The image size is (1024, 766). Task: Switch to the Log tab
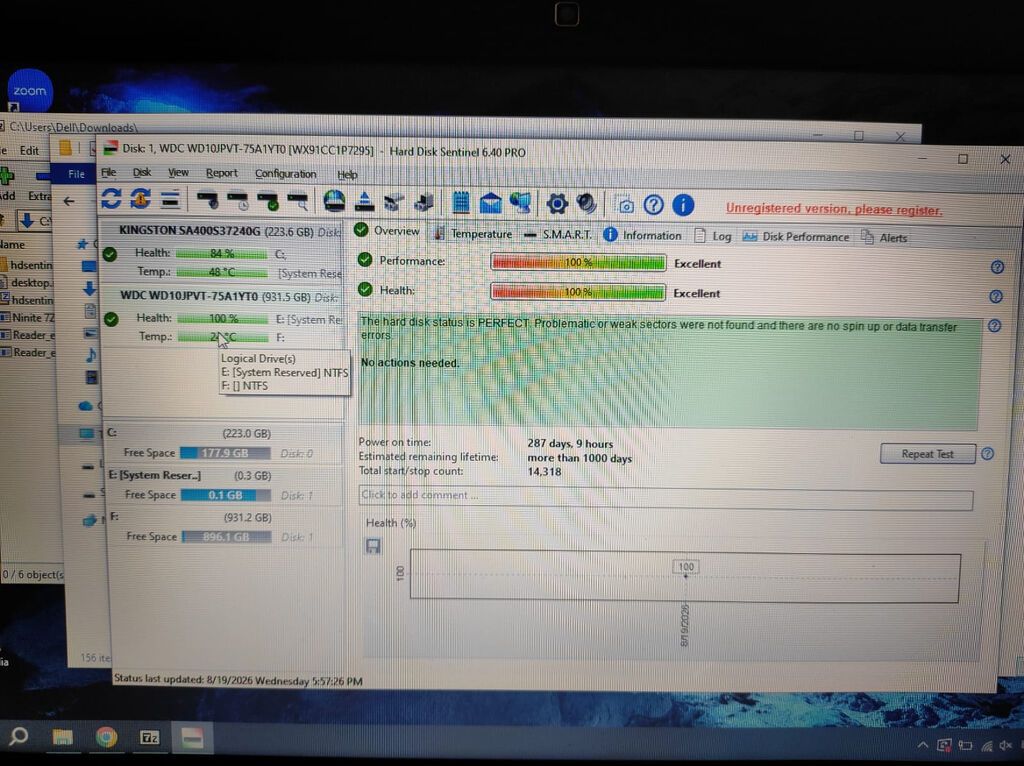tap(712, 236)
